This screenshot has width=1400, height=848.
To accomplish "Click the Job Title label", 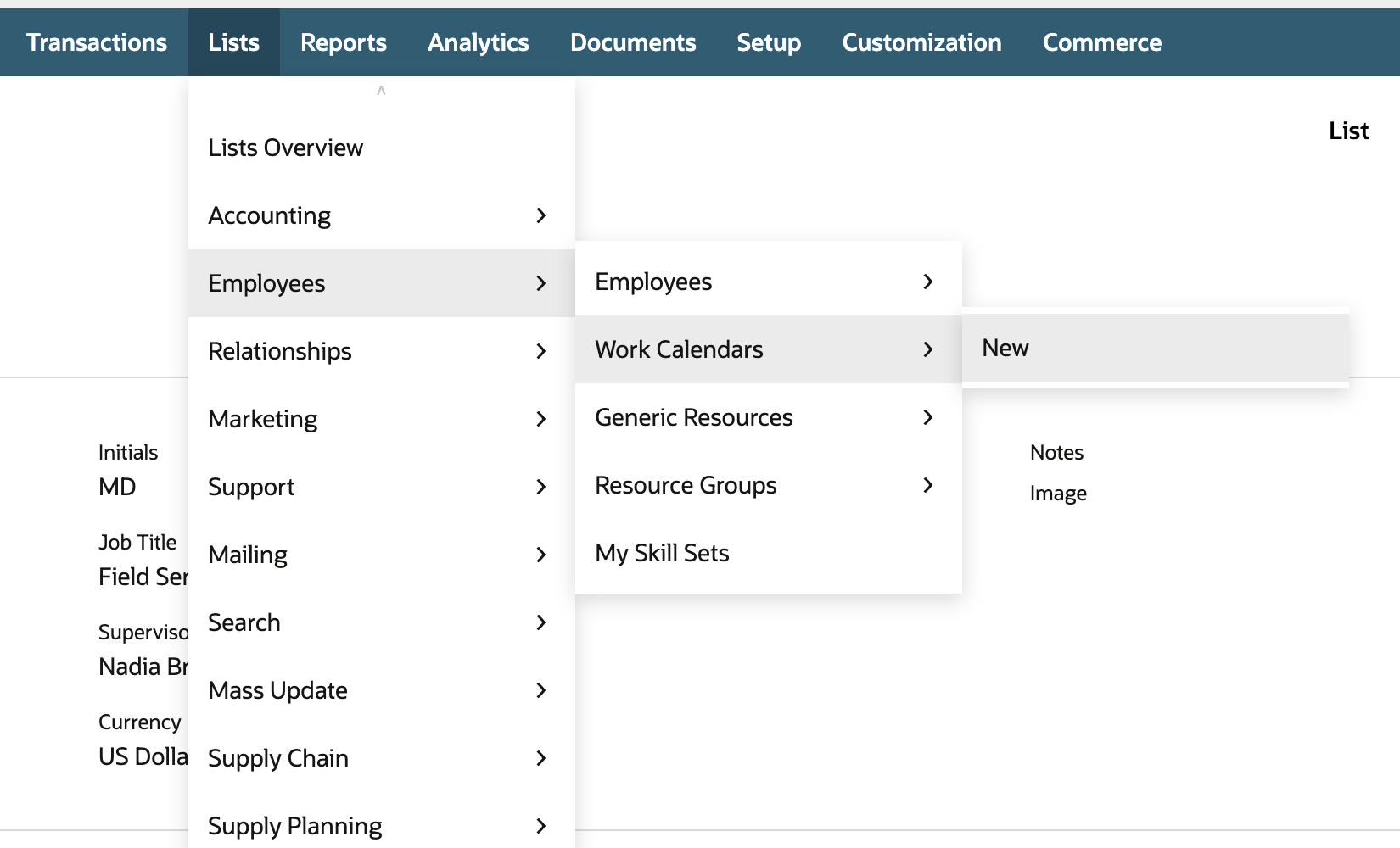I will (x=137, y=542).
